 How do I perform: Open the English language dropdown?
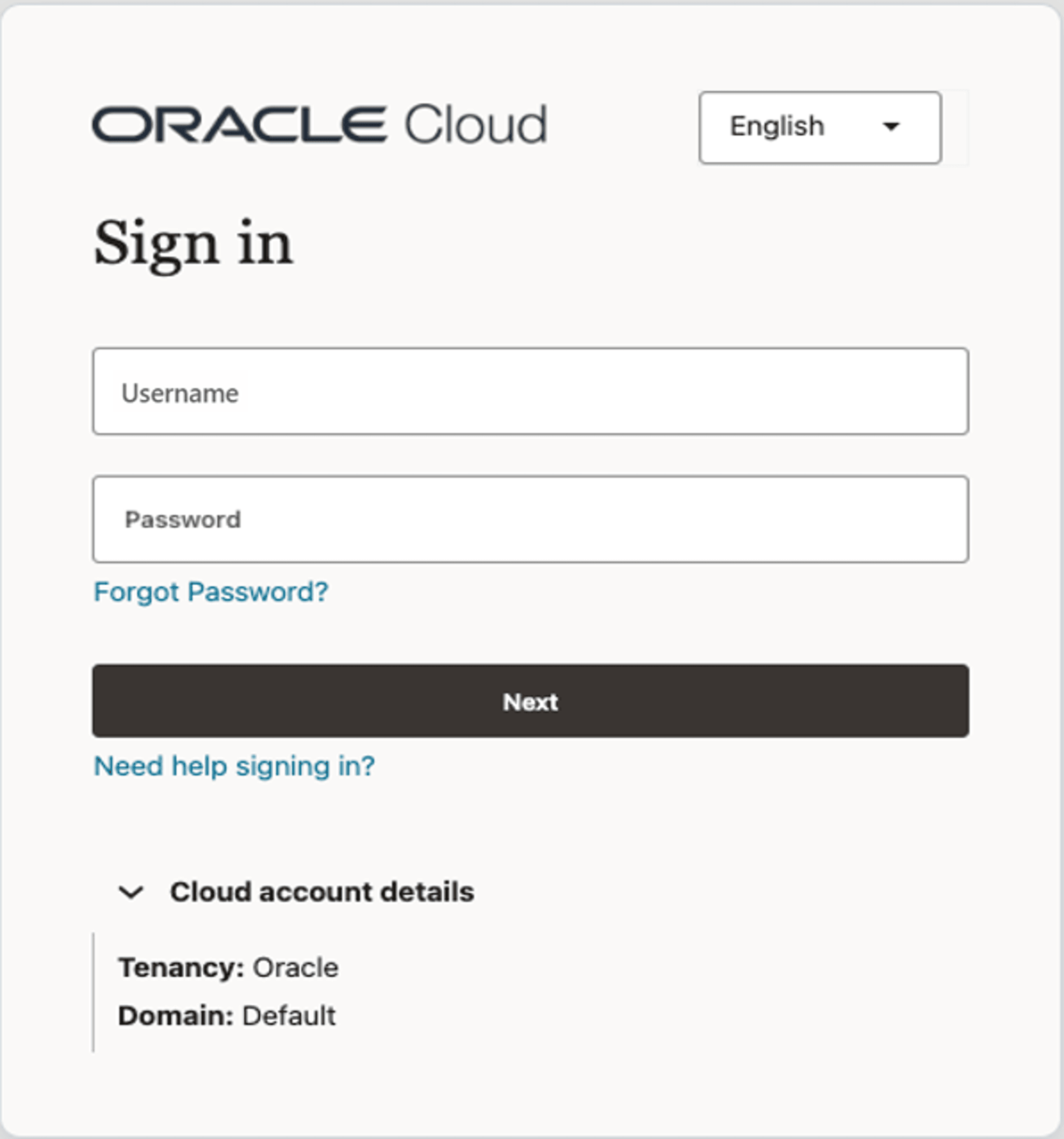tap(819, 126)
